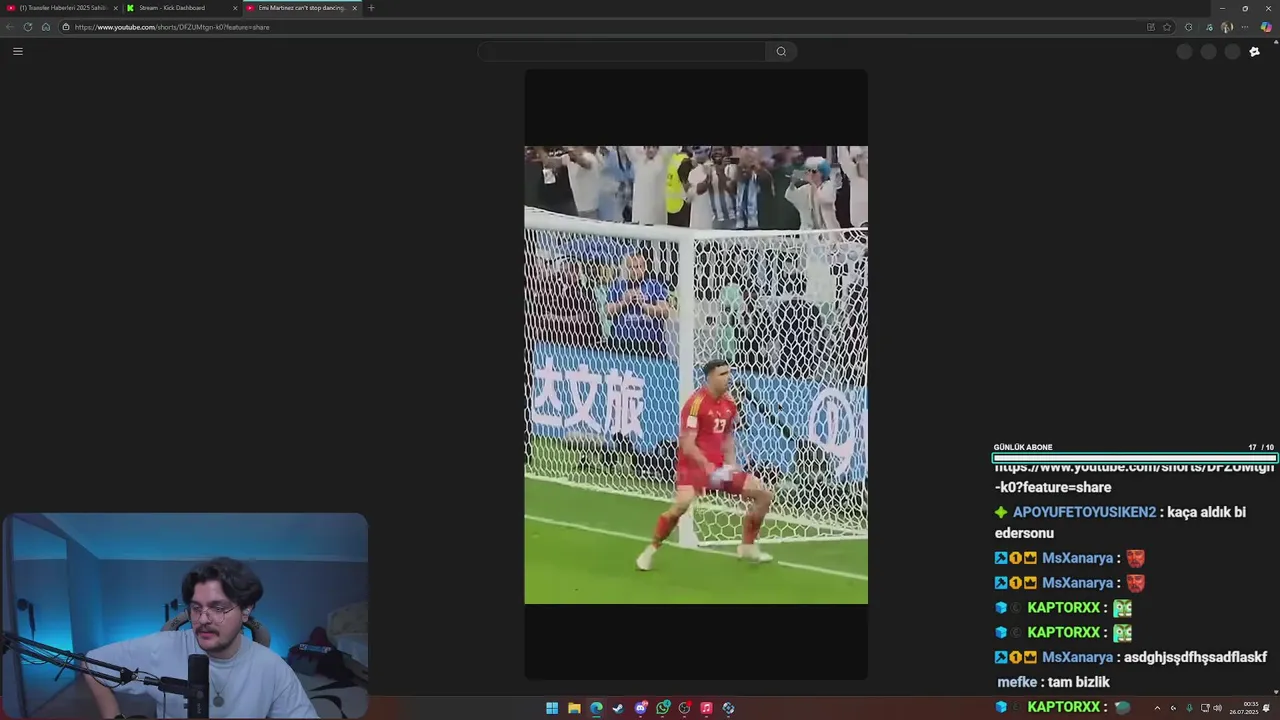The height and width of the screenshot is (720, 1280).
Task: Close the Transfer Haberleri 2025 tab
Action: [115, 8]
